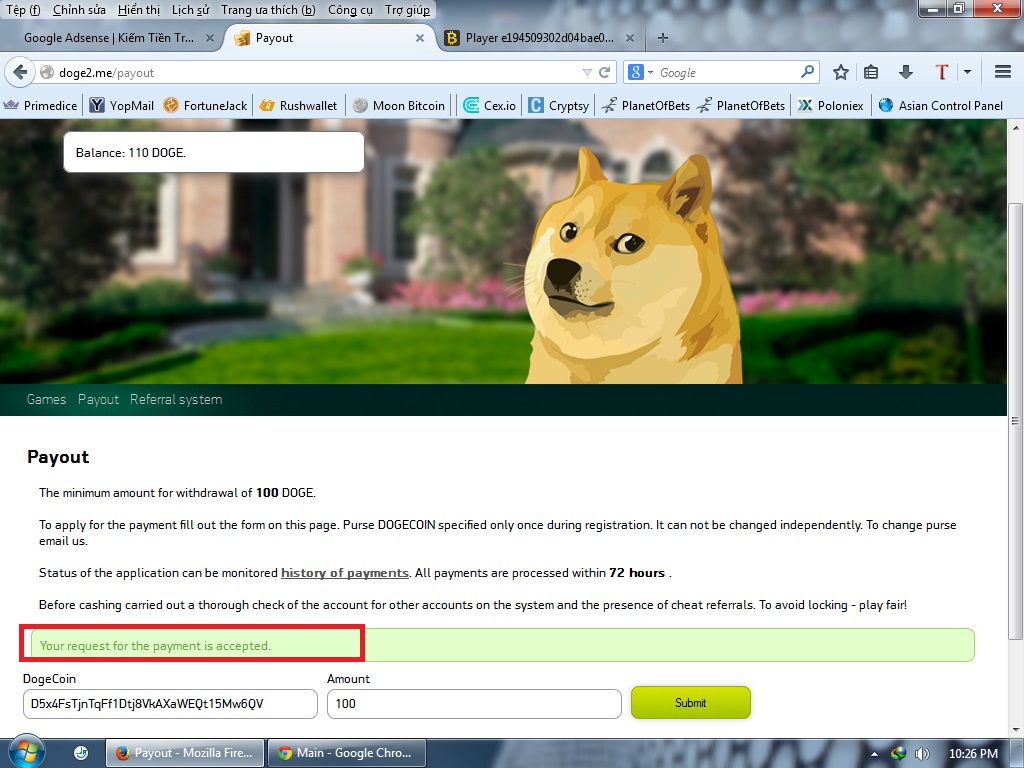Switch to Payout - Mozilla Firefox taskbar button

(x=185, y=753)
